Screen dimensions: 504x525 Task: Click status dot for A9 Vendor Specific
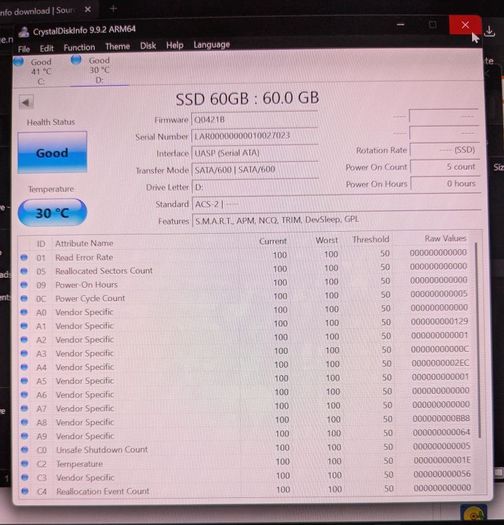[24, 435]
